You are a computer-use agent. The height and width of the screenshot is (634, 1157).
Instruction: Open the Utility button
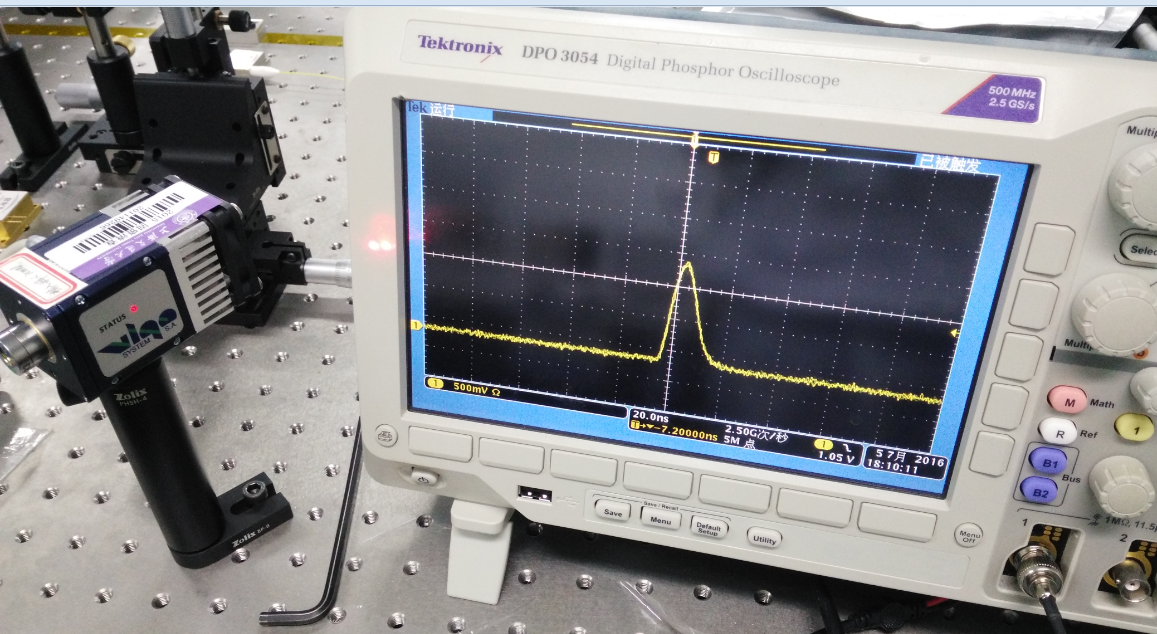[x=764, y=539]
